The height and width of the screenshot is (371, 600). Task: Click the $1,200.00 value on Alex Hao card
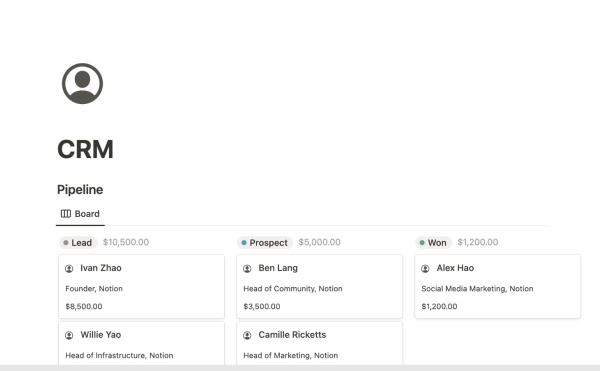coord(439,306)
